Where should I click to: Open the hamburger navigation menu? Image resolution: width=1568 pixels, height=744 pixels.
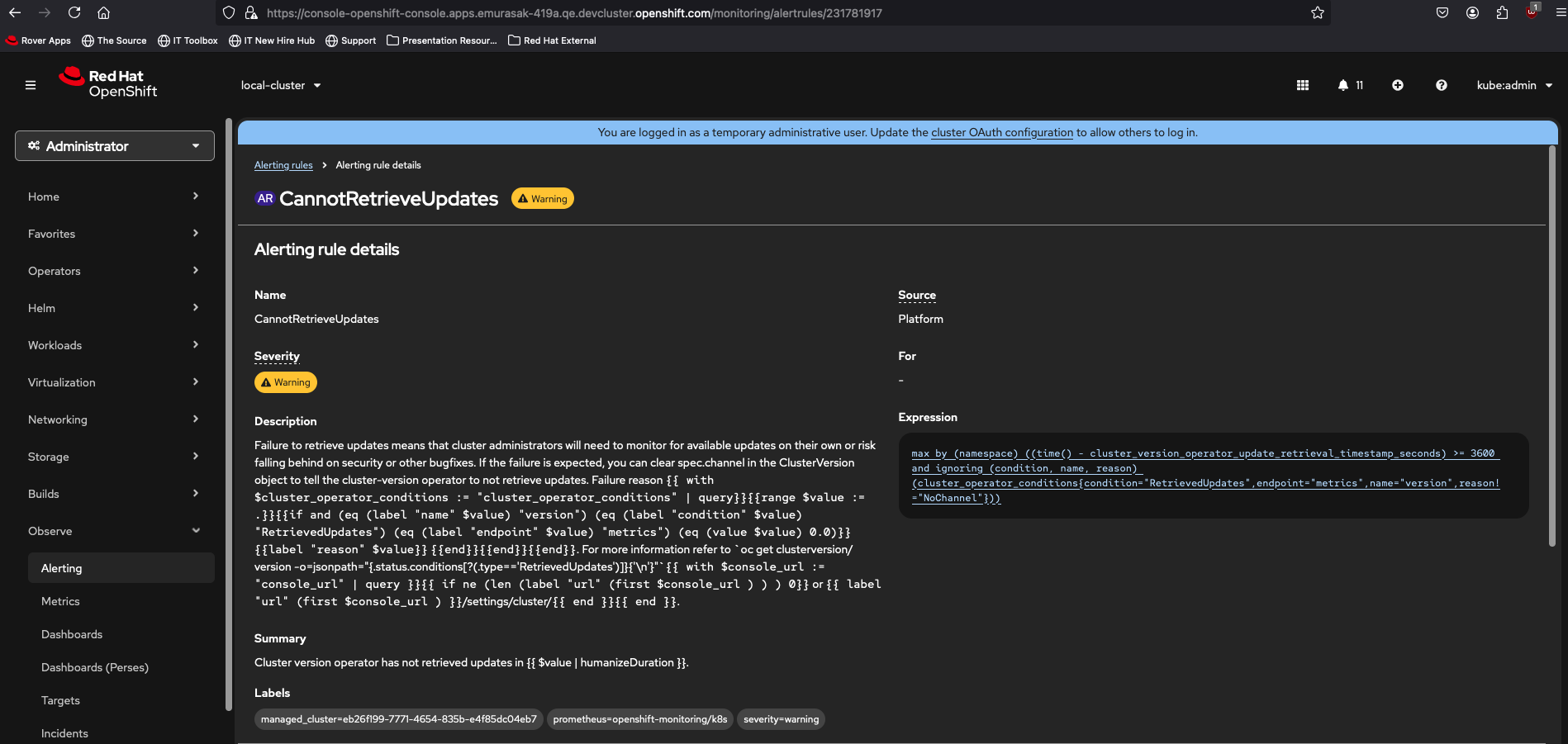[31, 85]
